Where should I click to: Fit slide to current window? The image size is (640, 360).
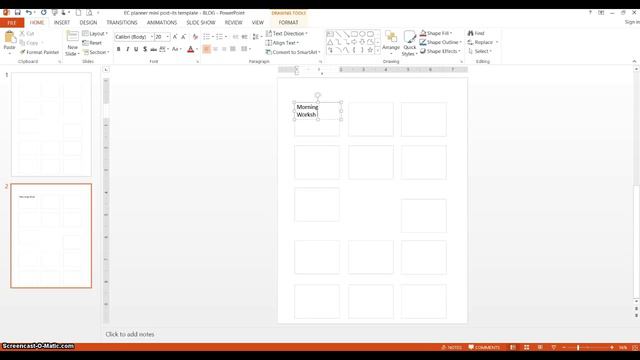click(x=635, y=347)
